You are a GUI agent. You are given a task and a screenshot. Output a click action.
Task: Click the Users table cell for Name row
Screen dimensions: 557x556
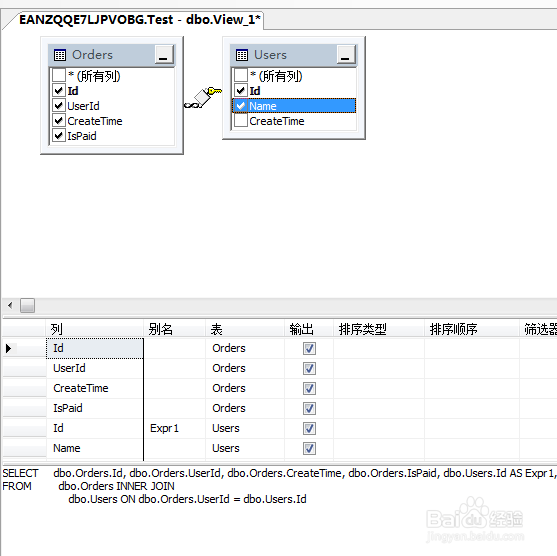(245, 448)
